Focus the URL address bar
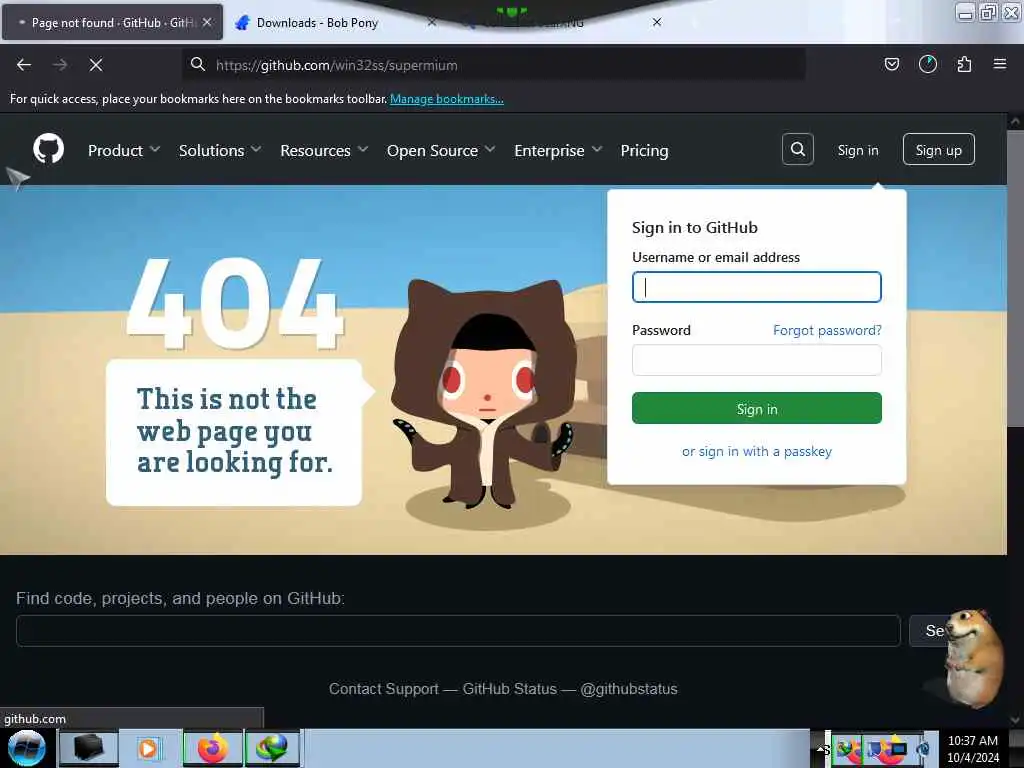This screenshot has width=1024, height=768. click(493, 65)
